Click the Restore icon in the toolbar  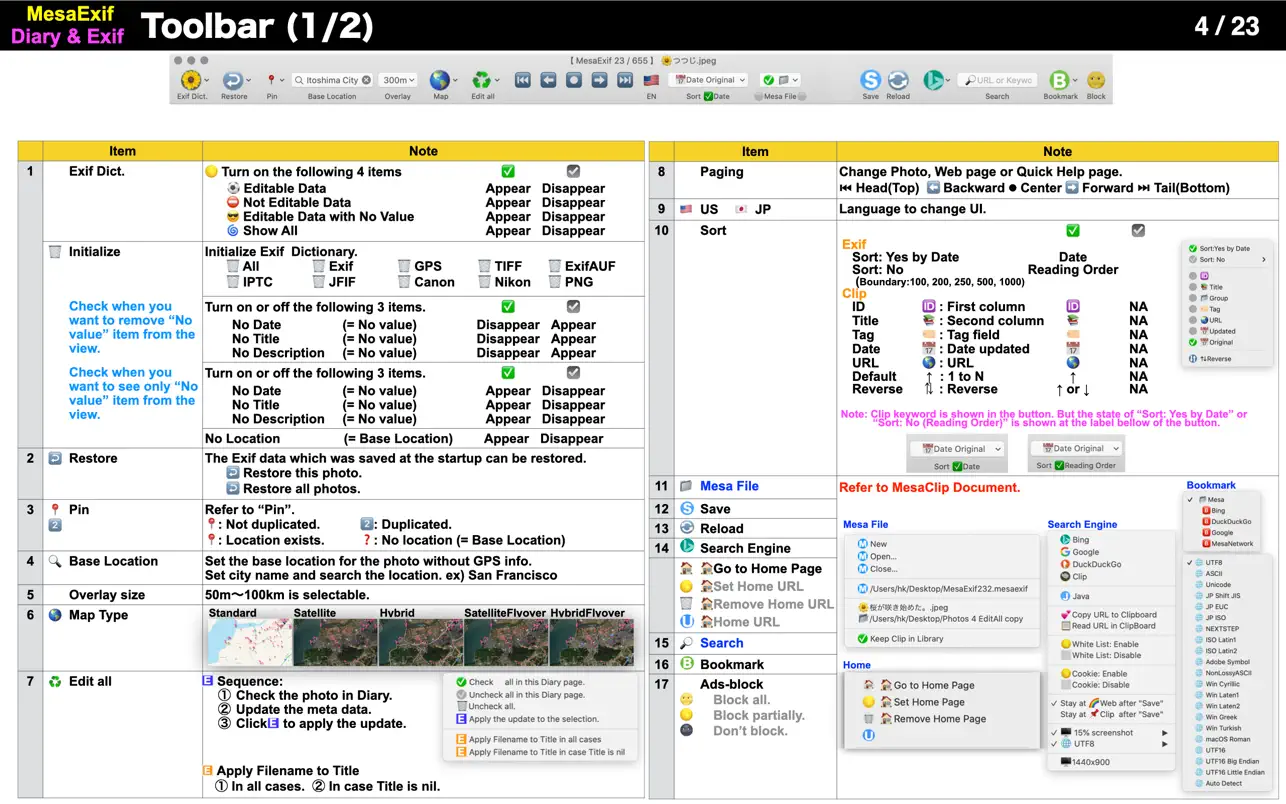(x=232, y=80)
